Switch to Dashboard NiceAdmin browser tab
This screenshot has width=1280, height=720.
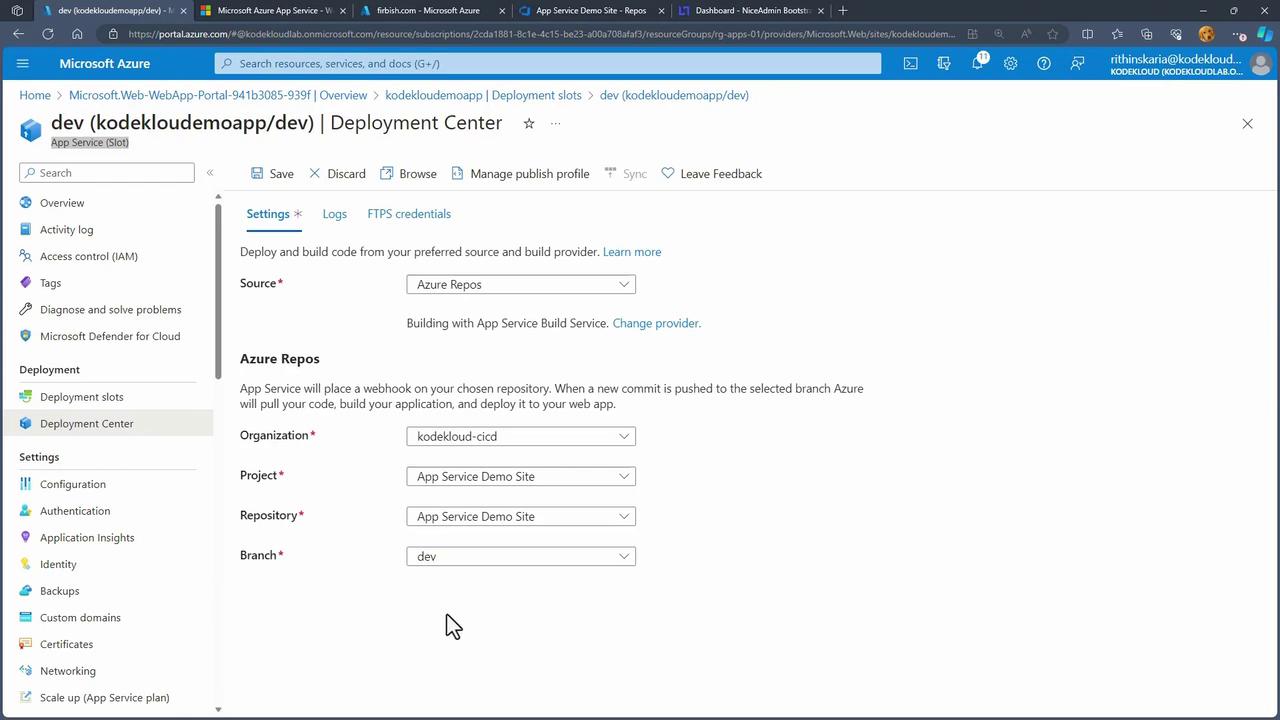pos(750,11)
